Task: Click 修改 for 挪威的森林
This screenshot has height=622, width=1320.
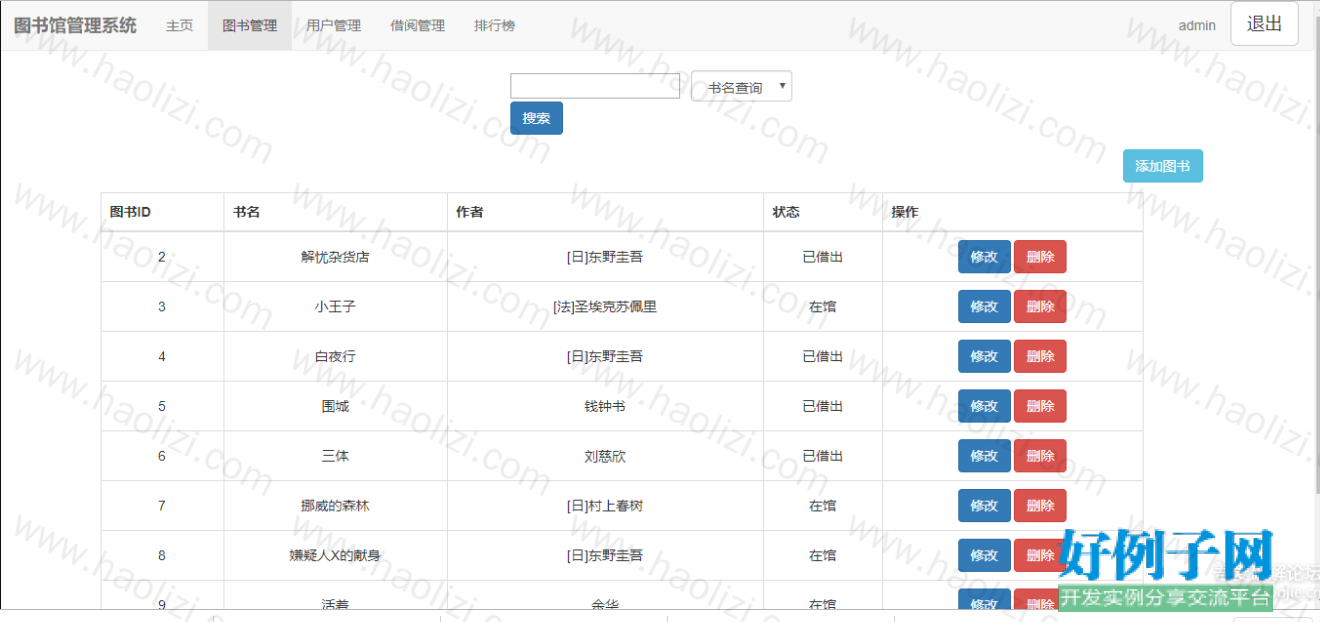Action: pyautogui.click(x=984, y=506)
